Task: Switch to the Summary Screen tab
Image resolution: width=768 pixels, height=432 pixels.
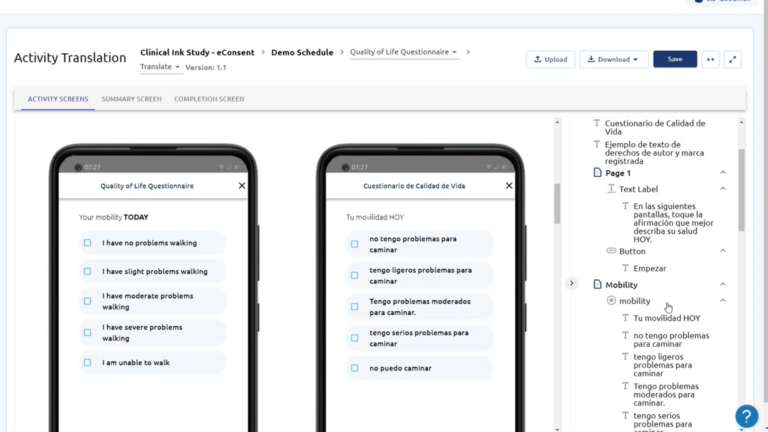Action: 131,99
